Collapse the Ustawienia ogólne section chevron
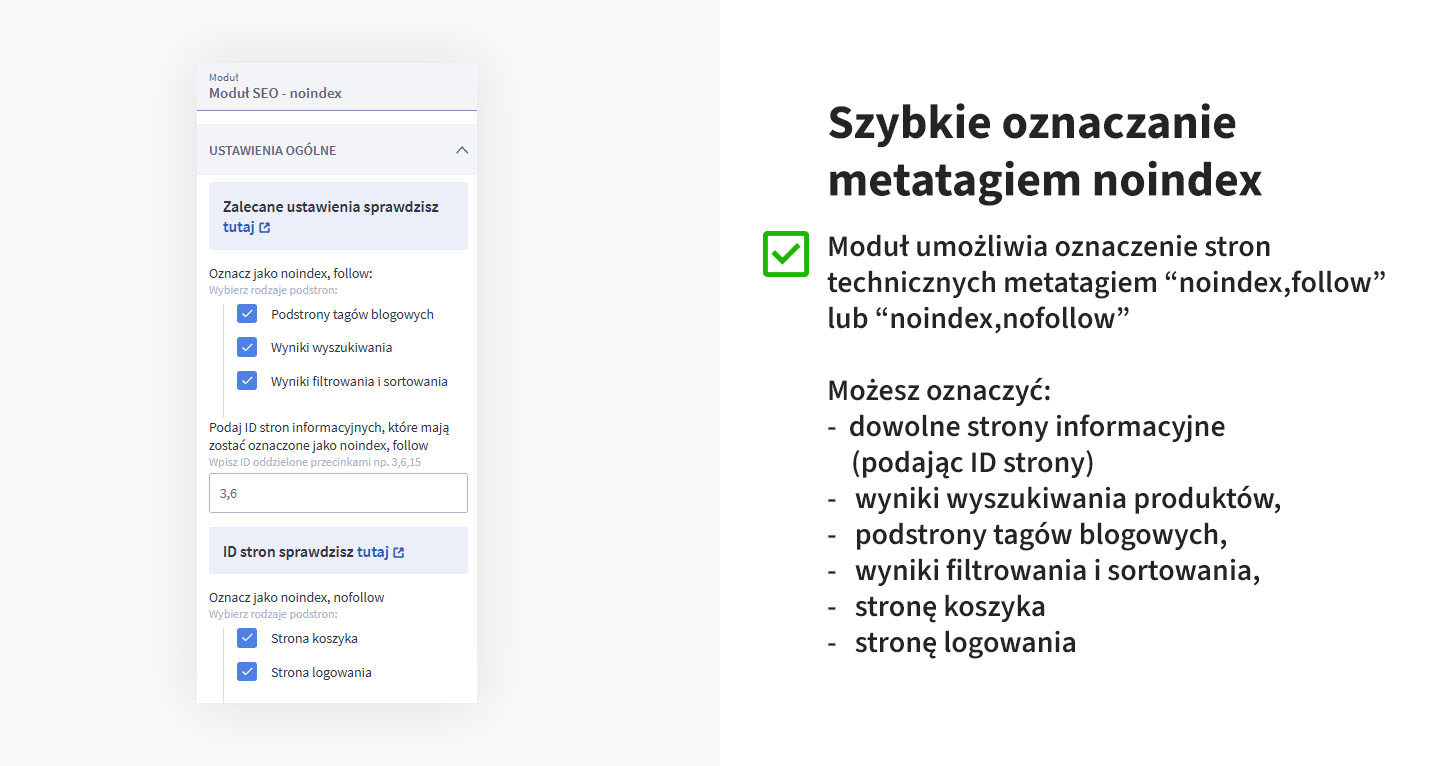Viewport: 1450px width, 766px height. click(x=461, y=150)
